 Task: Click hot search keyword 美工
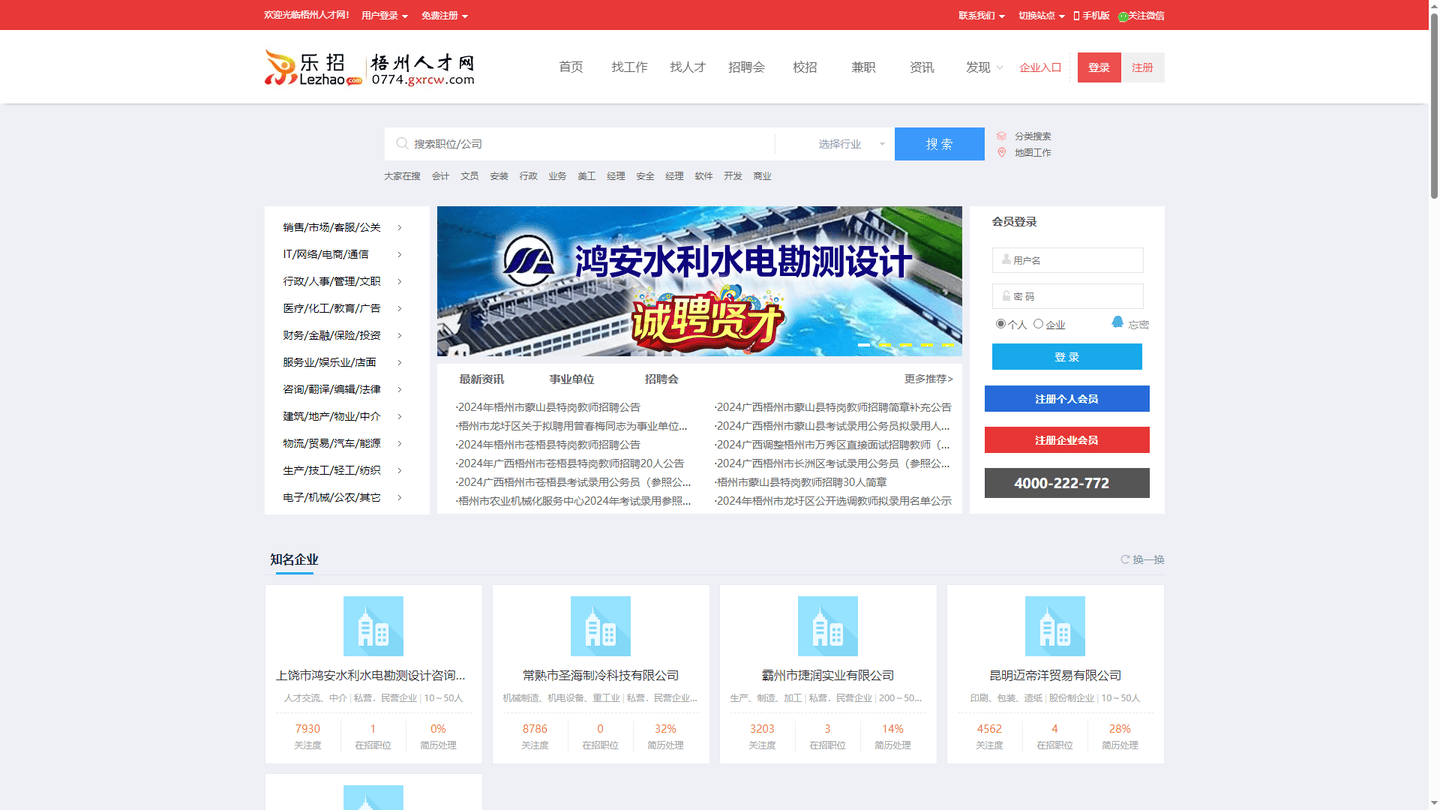[x=586, y=176]
